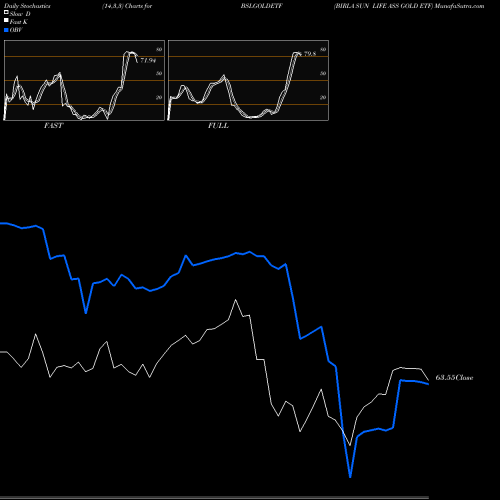Click the FULL stochastic chart thumbnail

point(248,80)
